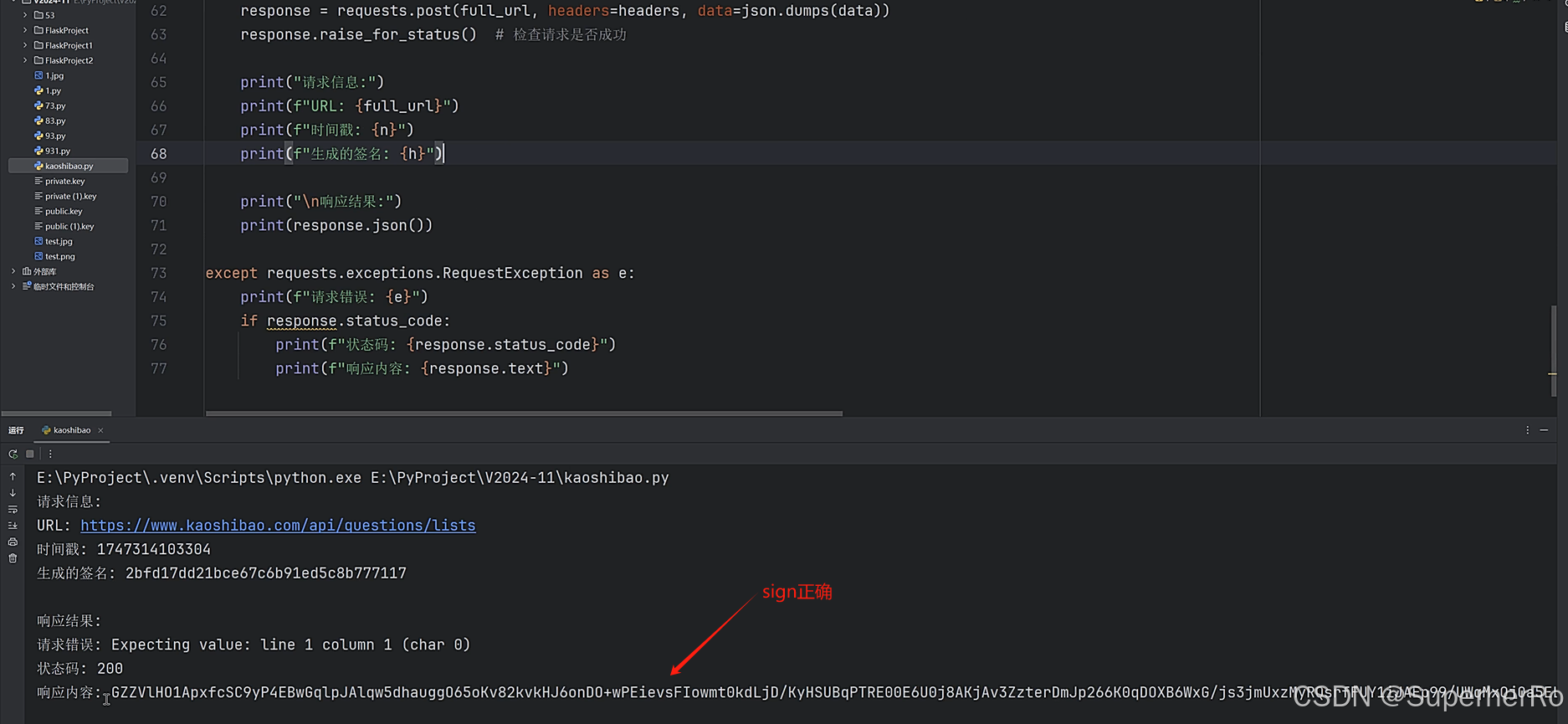Stop the running process with square icon
Viewport: 1568px width, 724px height.
click(x=30, y=454)
